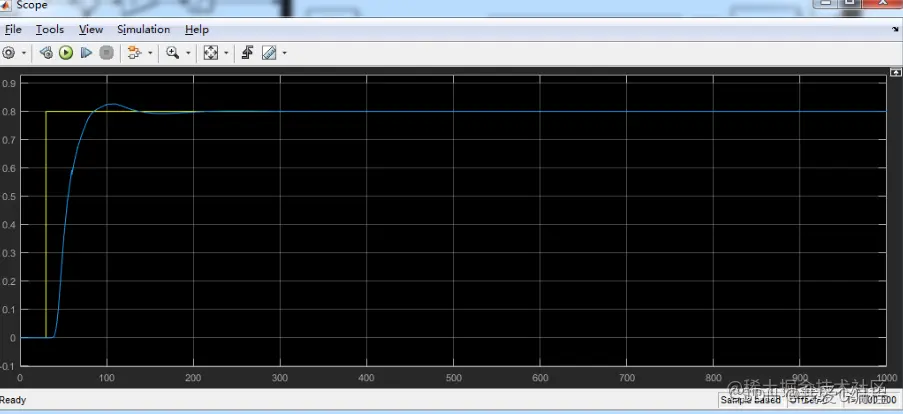Open the Triggers icon

tap(248, 53)
